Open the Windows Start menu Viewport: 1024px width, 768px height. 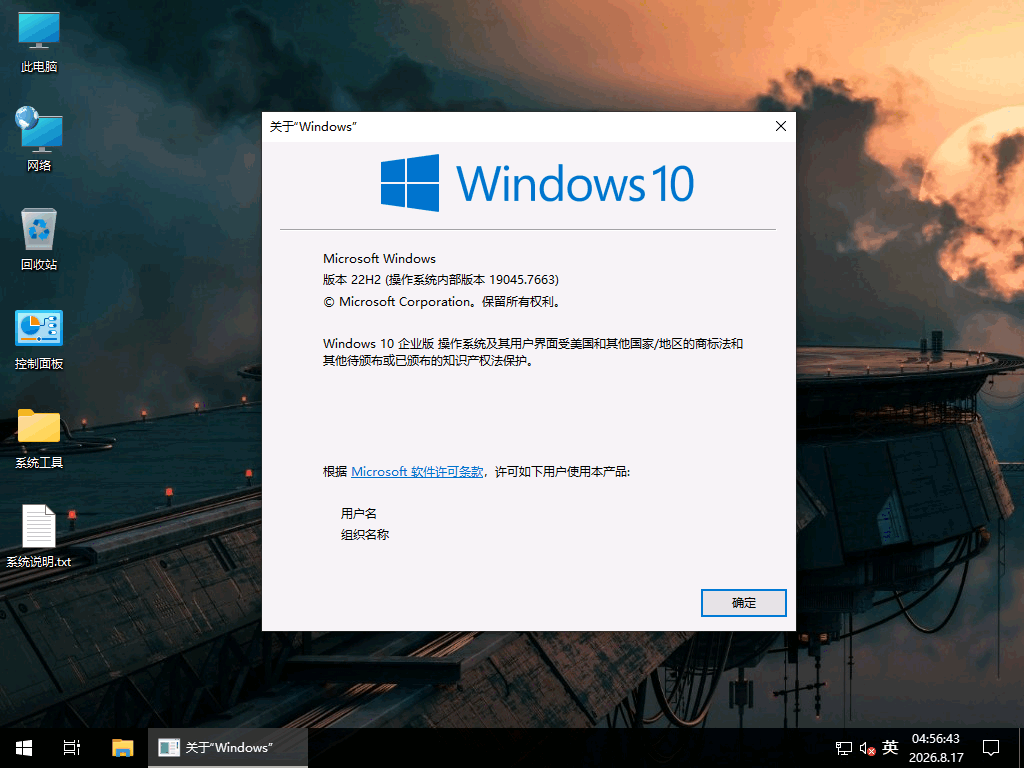(24, 748)
